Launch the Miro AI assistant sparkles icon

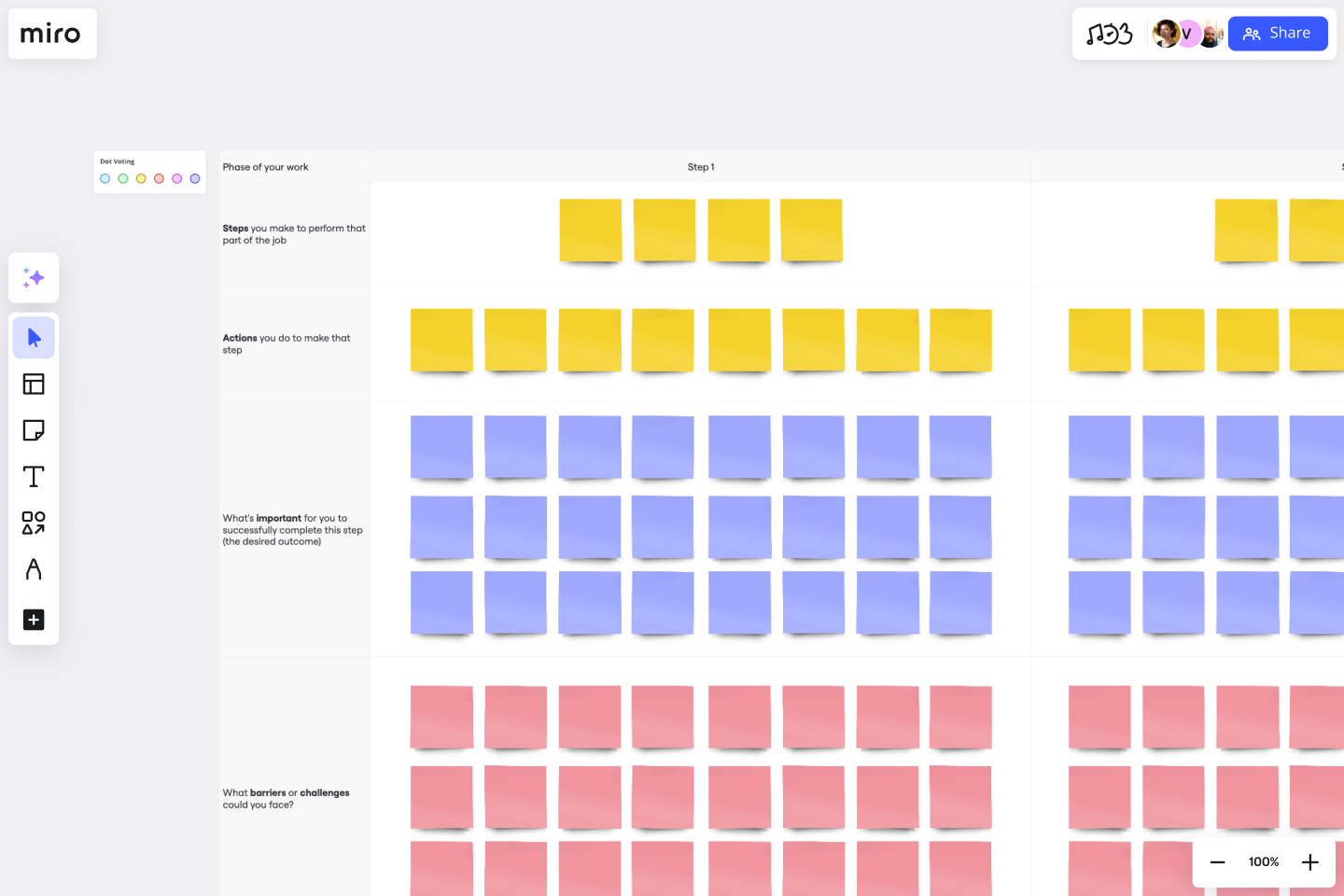tap(34, 277)
